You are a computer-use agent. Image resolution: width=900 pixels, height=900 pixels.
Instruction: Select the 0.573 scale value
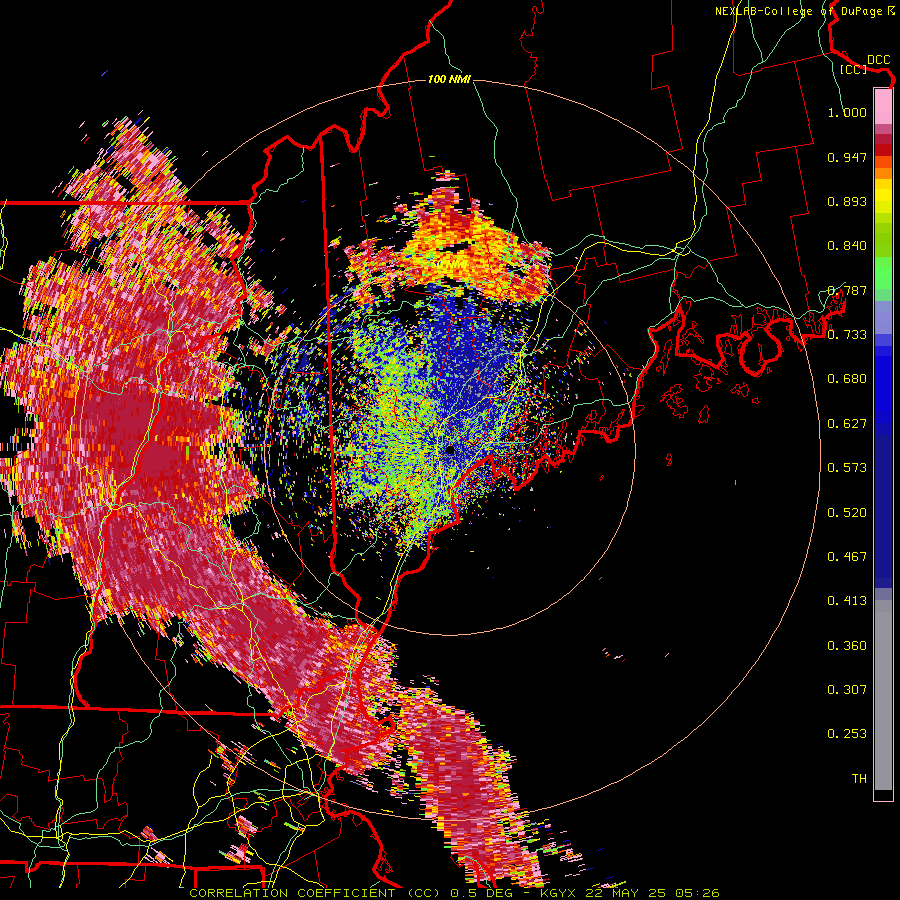pyautogui.click(x=847, y=468)
